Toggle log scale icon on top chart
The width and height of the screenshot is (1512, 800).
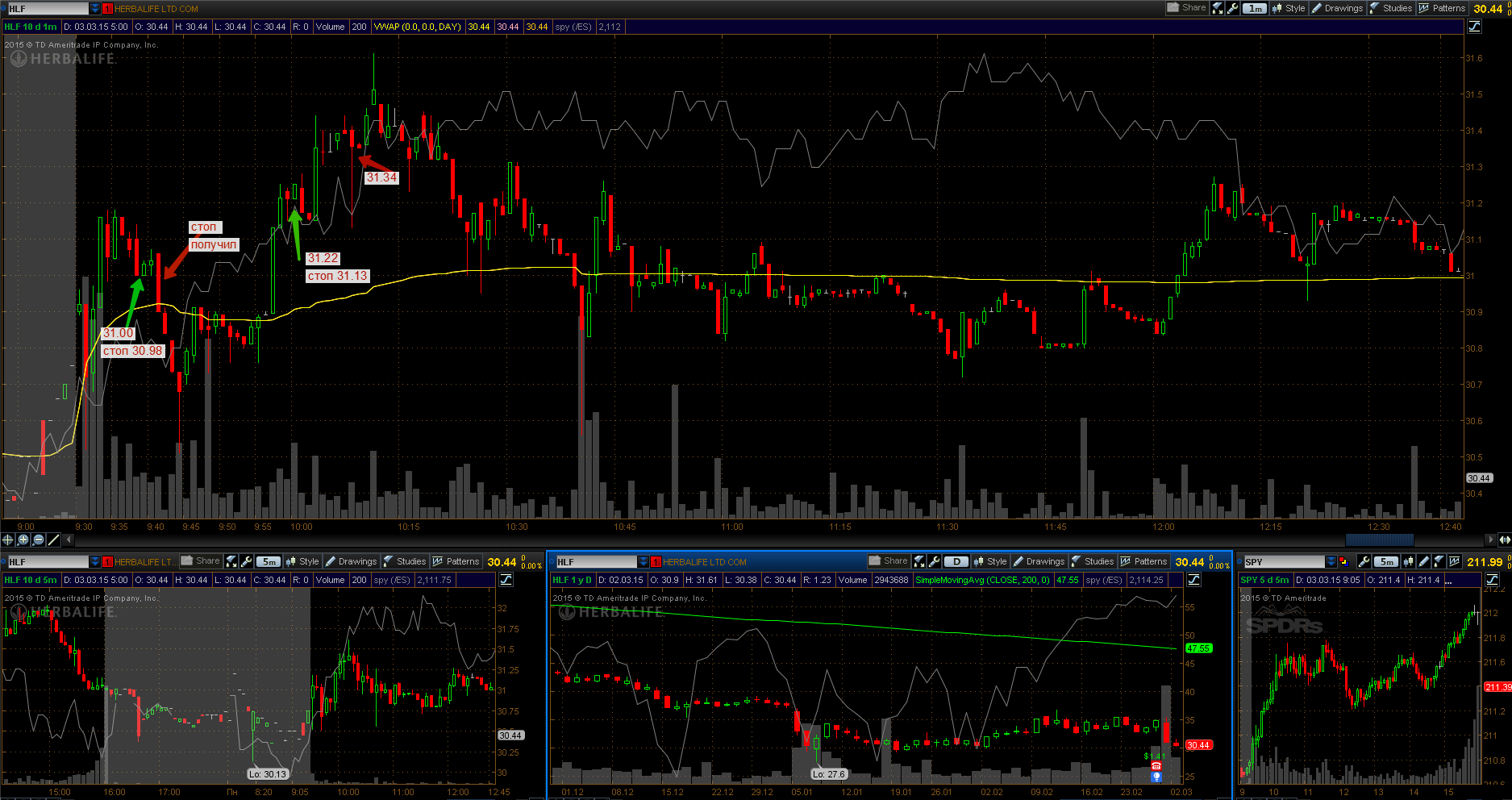[x=1475, y=26]
